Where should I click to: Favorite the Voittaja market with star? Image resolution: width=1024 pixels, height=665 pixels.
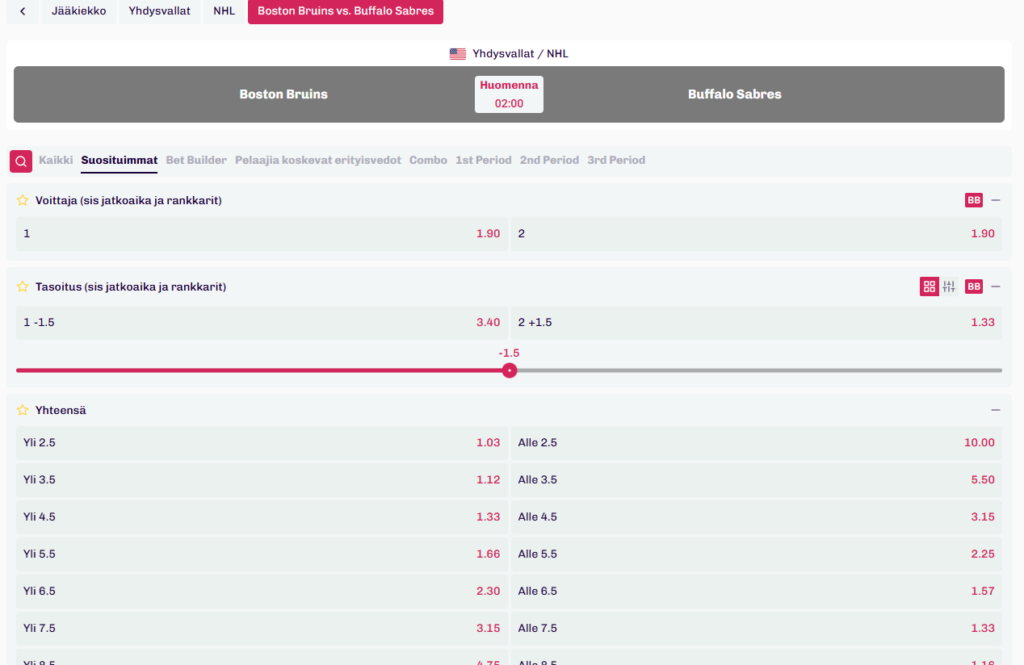pyautogui.click(x=22, y=200)
